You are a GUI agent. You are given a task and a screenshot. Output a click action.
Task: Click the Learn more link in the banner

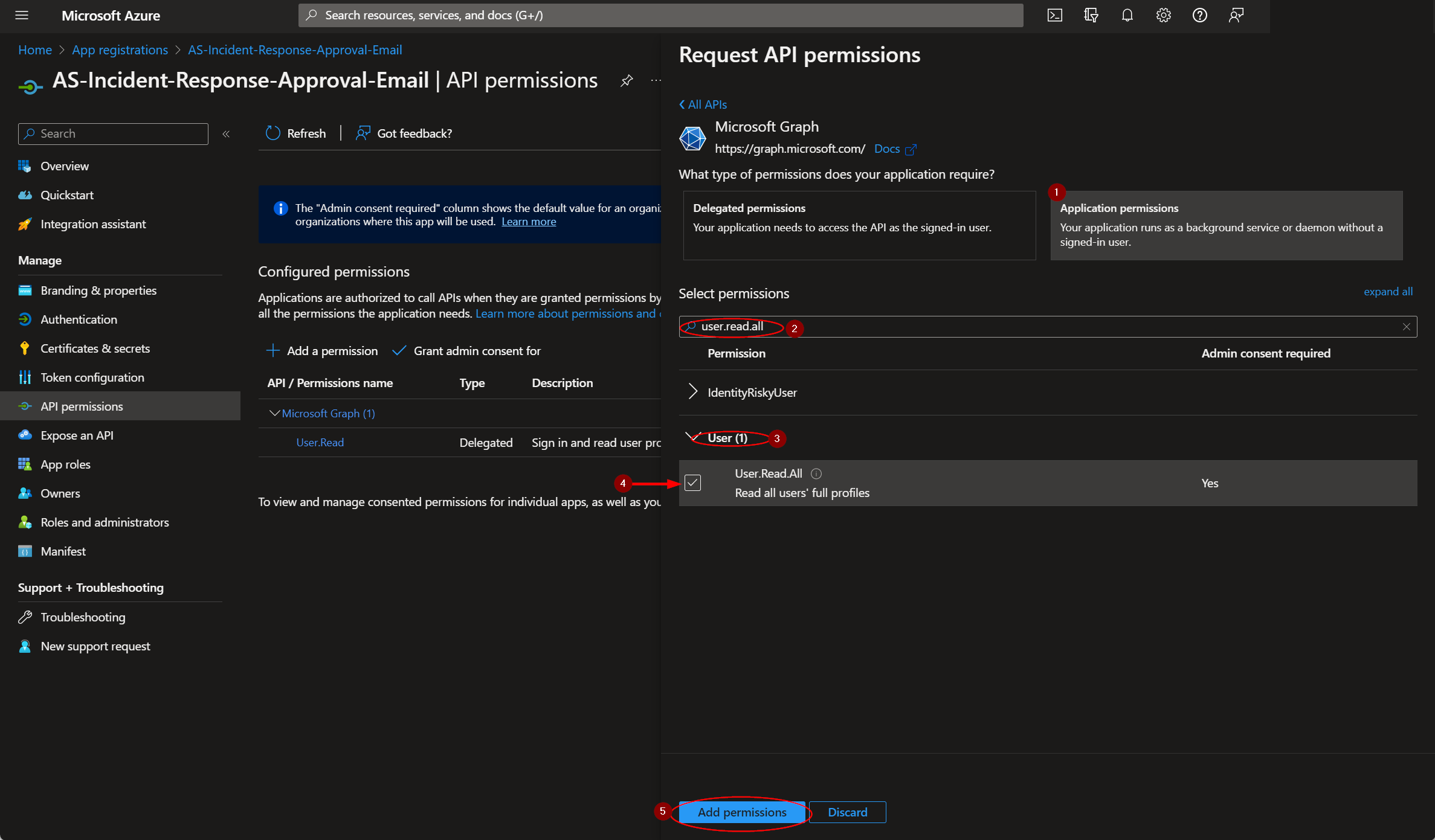point(529,222)
